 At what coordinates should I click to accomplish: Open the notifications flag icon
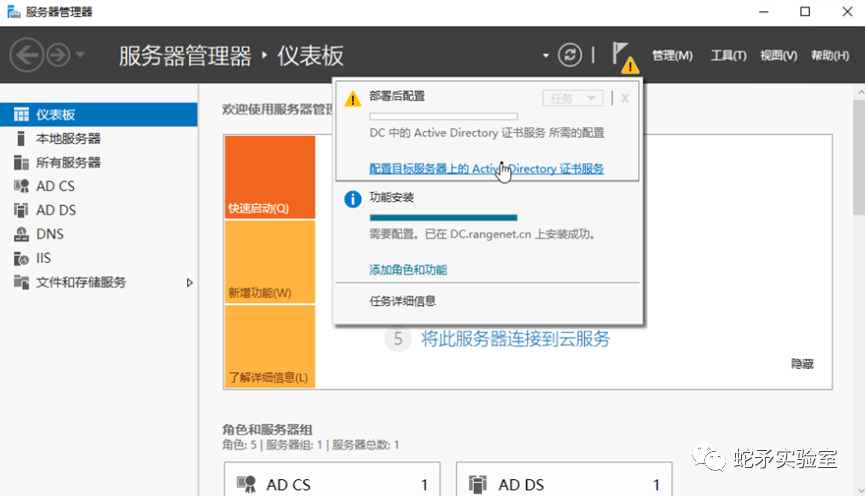(622, 54)
